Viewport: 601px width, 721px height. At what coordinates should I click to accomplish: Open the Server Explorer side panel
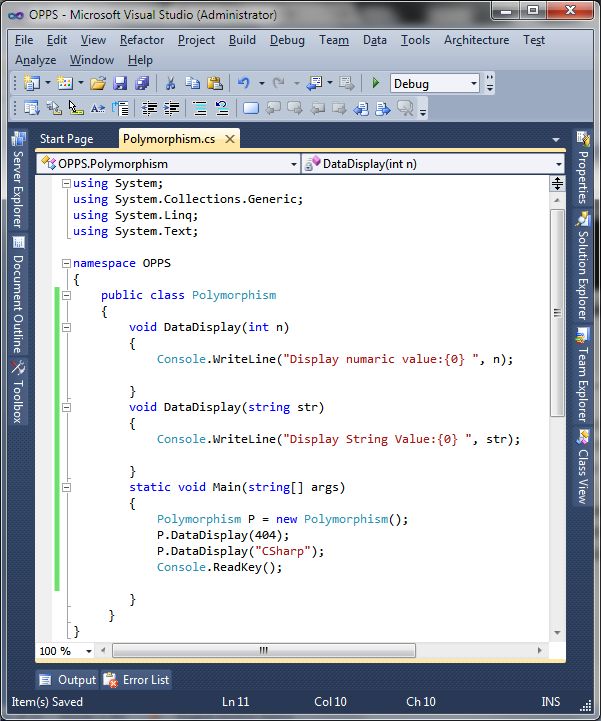pyautogui.click(x=18, y=180)
